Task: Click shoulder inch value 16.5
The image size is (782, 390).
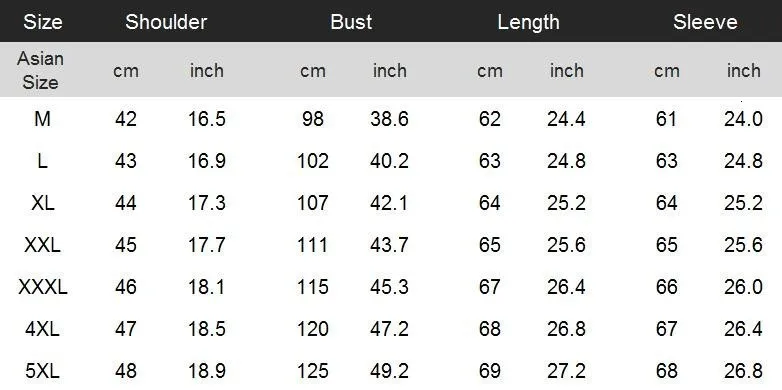Action: click(x=207, y=119)
